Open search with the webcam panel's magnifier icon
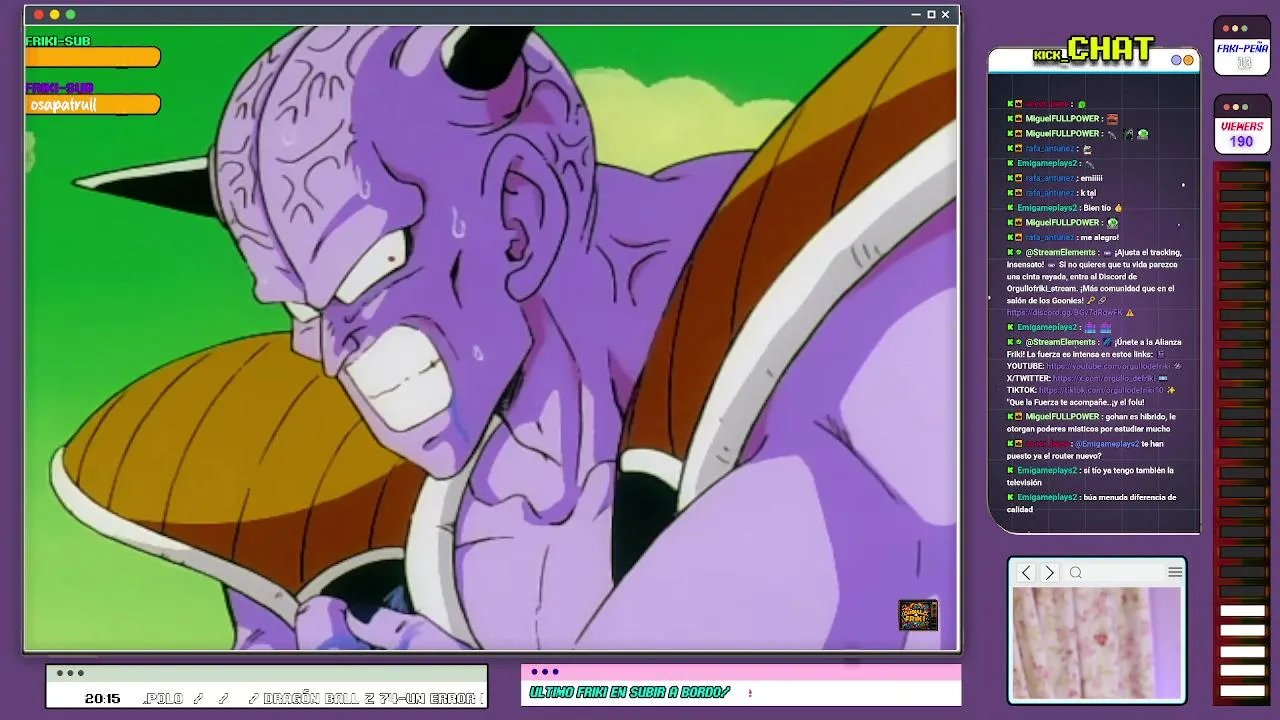Viewport: 1280px width, 720px height. tap(1076, 573)
